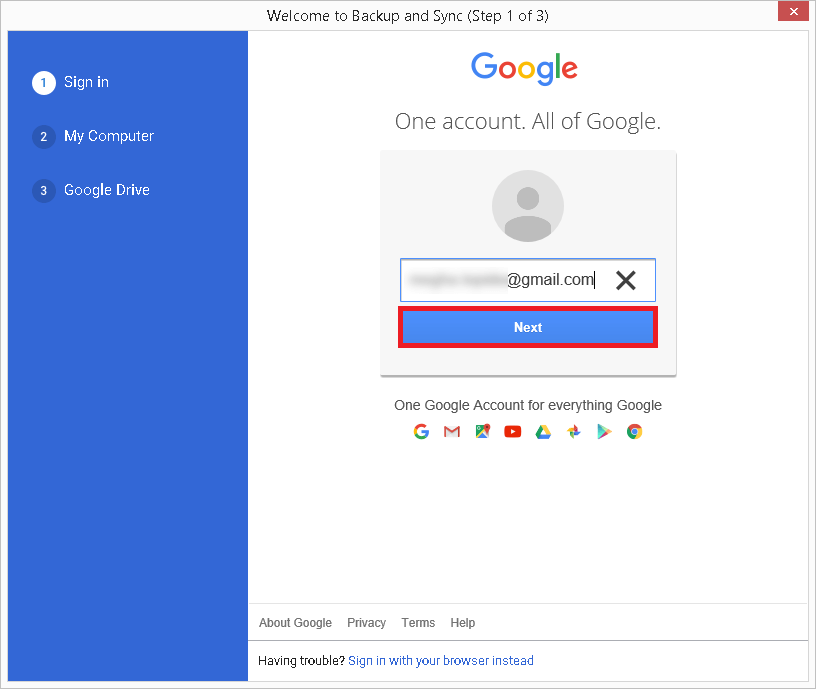Click the YouTube icon

[512, 431]
